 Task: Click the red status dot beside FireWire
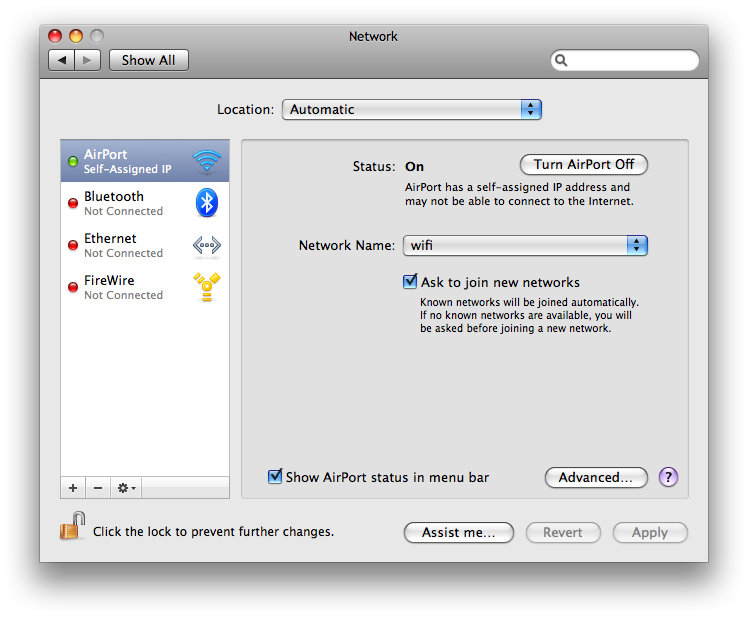[73, 287]
